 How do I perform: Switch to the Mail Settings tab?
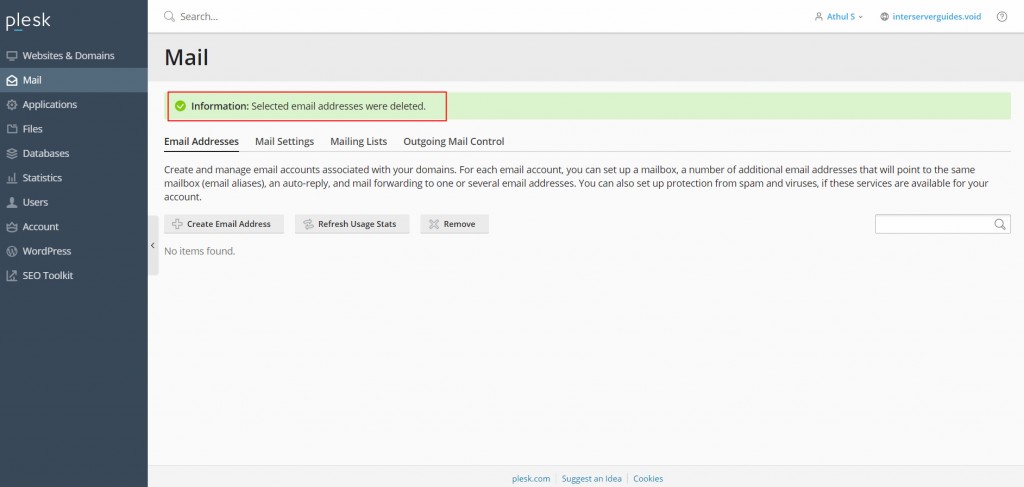284,142
